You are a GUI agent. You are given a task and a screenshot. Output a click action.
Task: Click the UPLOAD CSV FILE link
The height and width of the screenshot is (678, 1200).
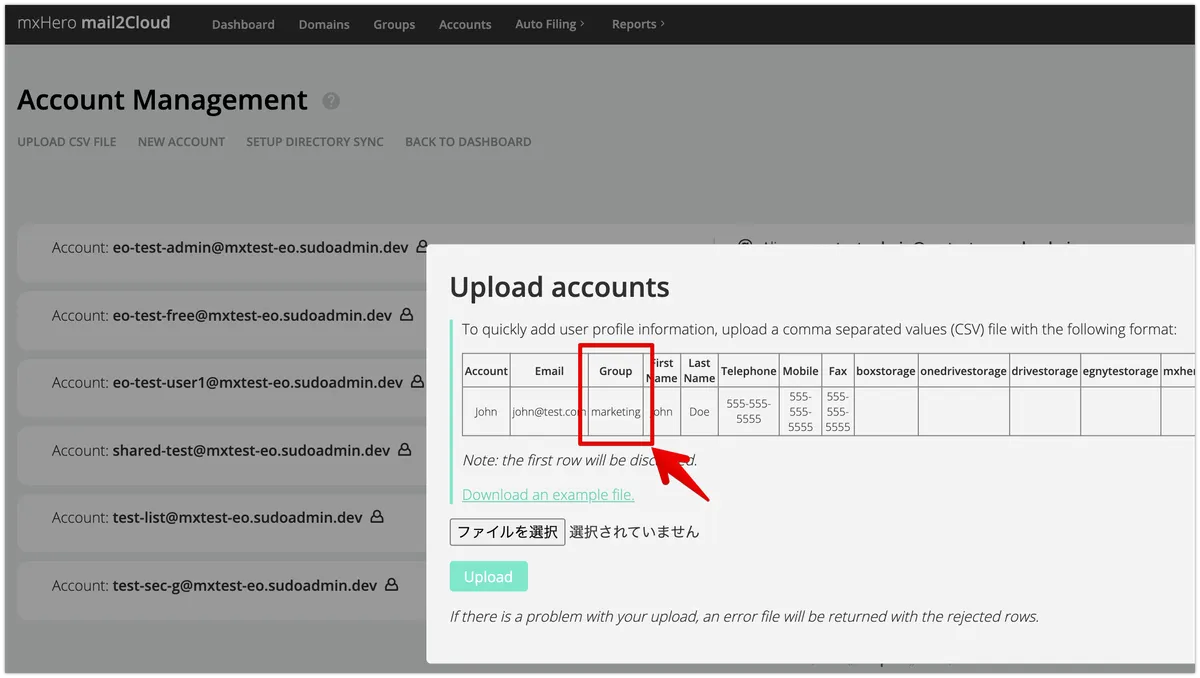67,142
